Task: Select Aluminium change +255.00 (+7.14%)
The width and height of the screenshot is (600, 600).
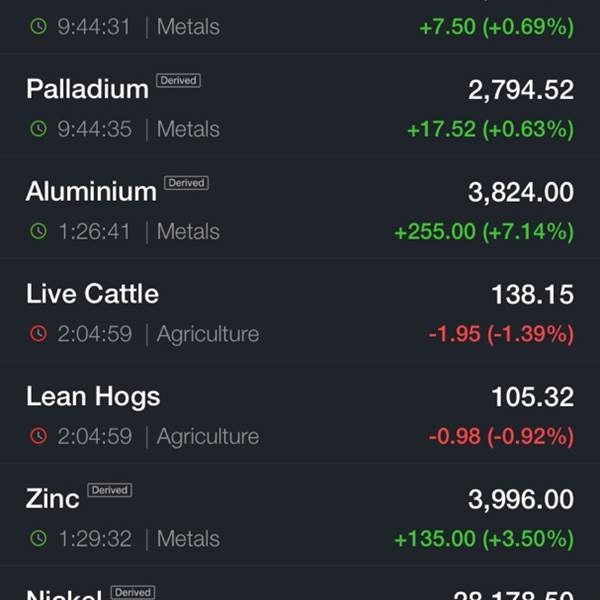Action: pyautogui.click(x=484, y=232)
